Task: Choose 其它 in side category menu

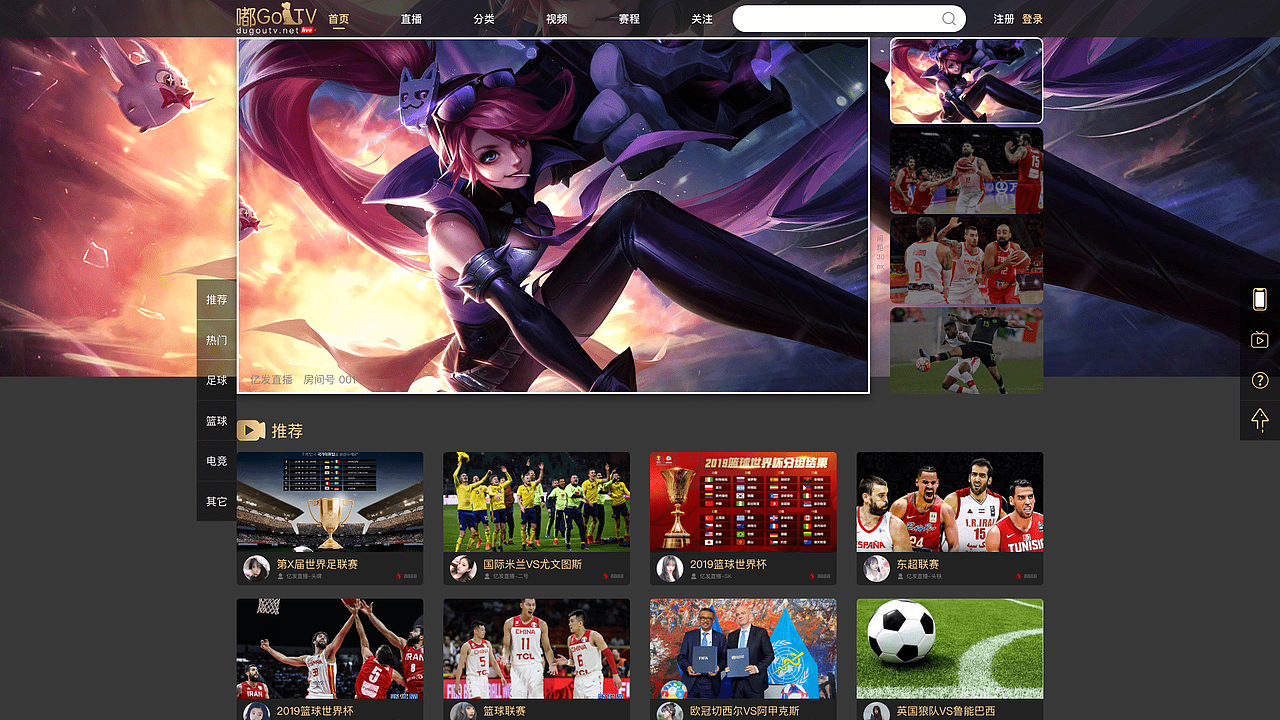Action: coord(217,501)
